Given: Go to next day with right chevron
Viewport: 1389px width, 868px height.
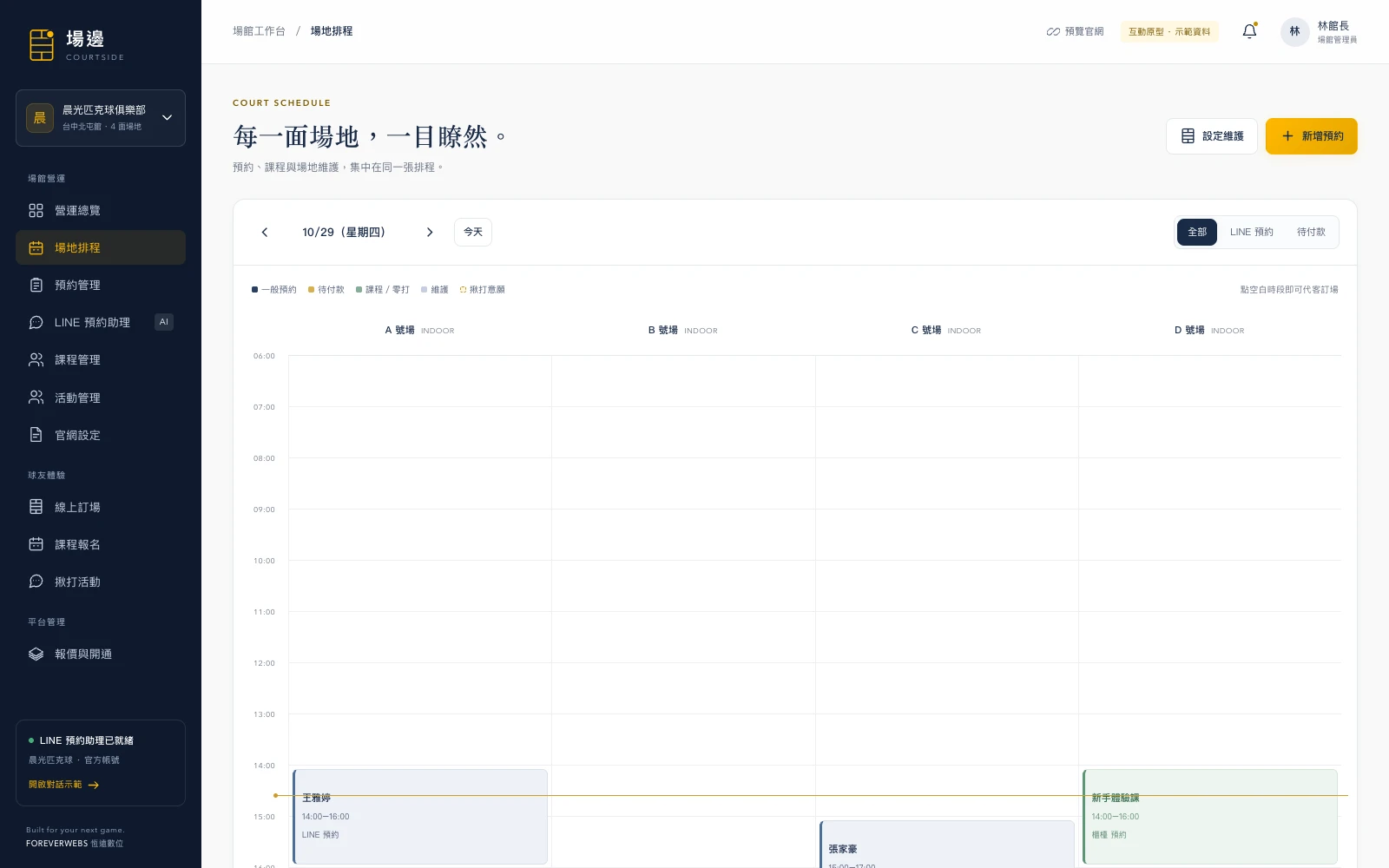Looking at the screenshot, I should click(x=430, y=232).
